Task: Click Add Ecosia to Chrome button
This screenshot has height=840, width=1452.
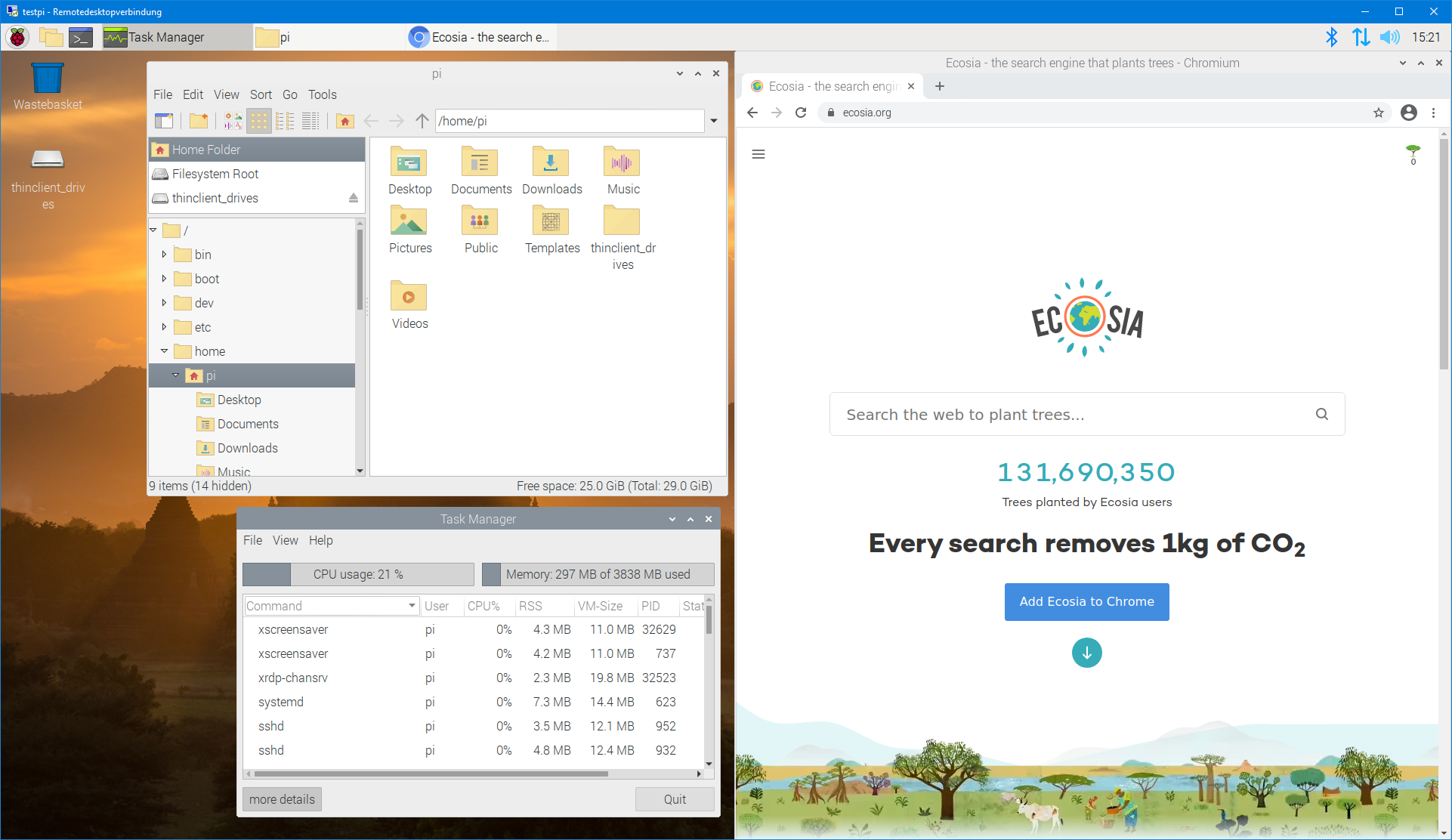Action: point(1086,602)
